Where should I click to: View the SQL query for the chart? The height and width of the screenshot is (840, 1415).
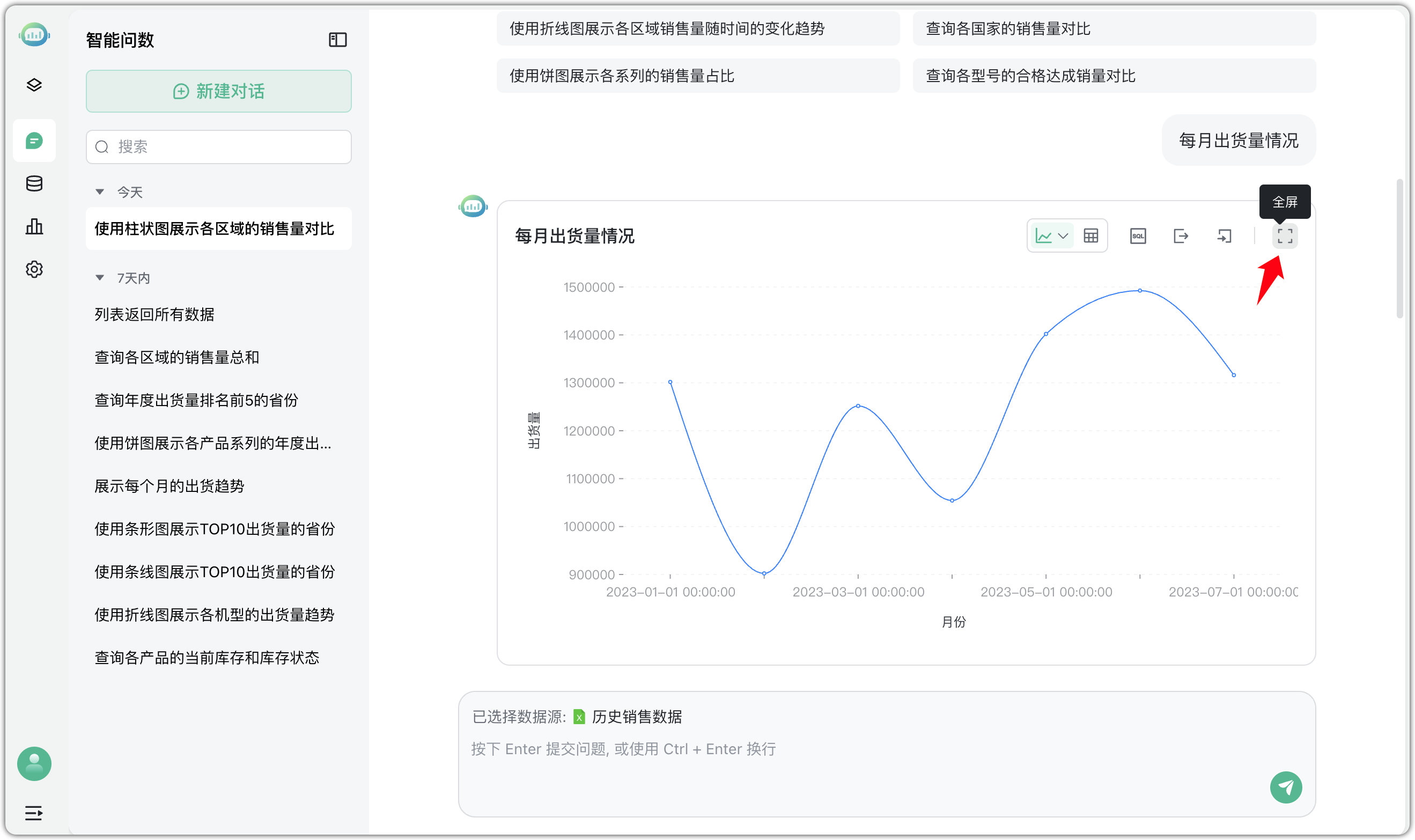click(x=1138, y=235)
